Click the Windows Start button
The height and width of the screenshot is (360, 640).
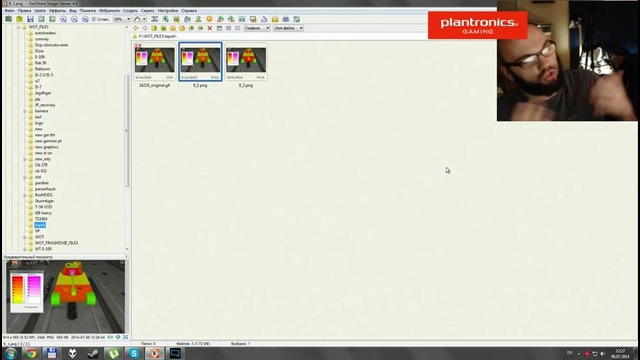11,353
